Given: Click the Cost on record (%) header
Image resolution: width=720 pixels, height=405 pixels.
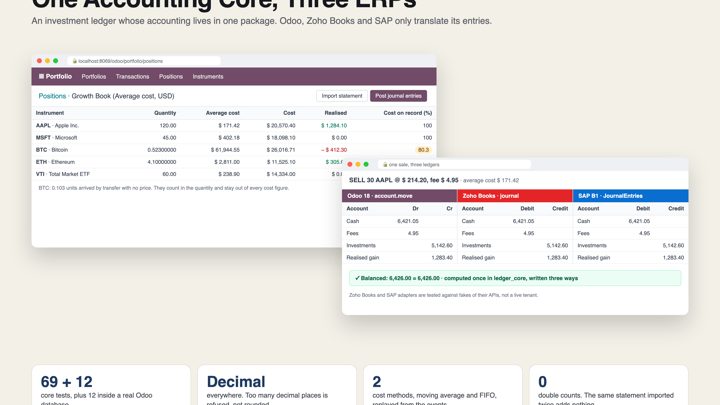Looking at the screenshot, I should 408,113.
